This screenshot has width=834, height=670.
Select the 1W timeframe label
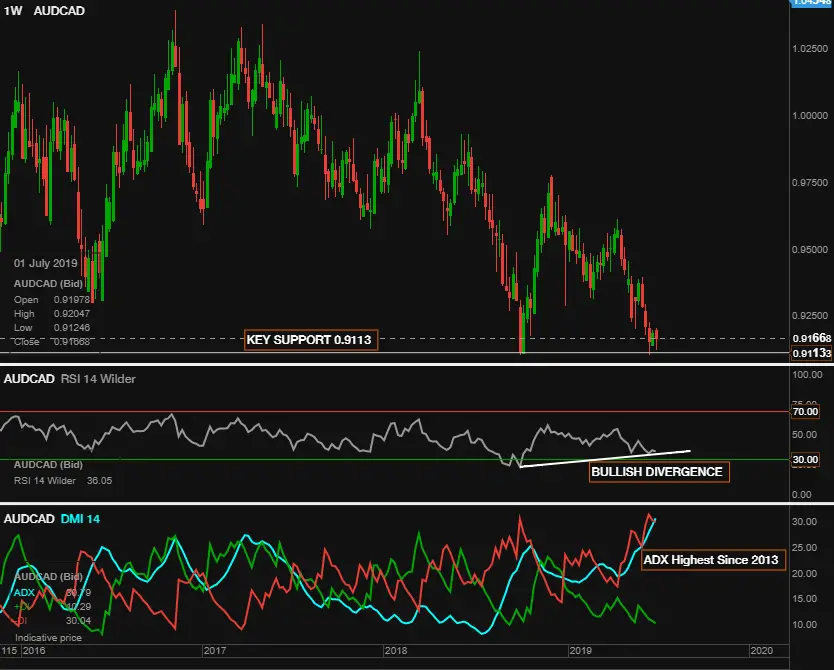[x=13, y=11]
